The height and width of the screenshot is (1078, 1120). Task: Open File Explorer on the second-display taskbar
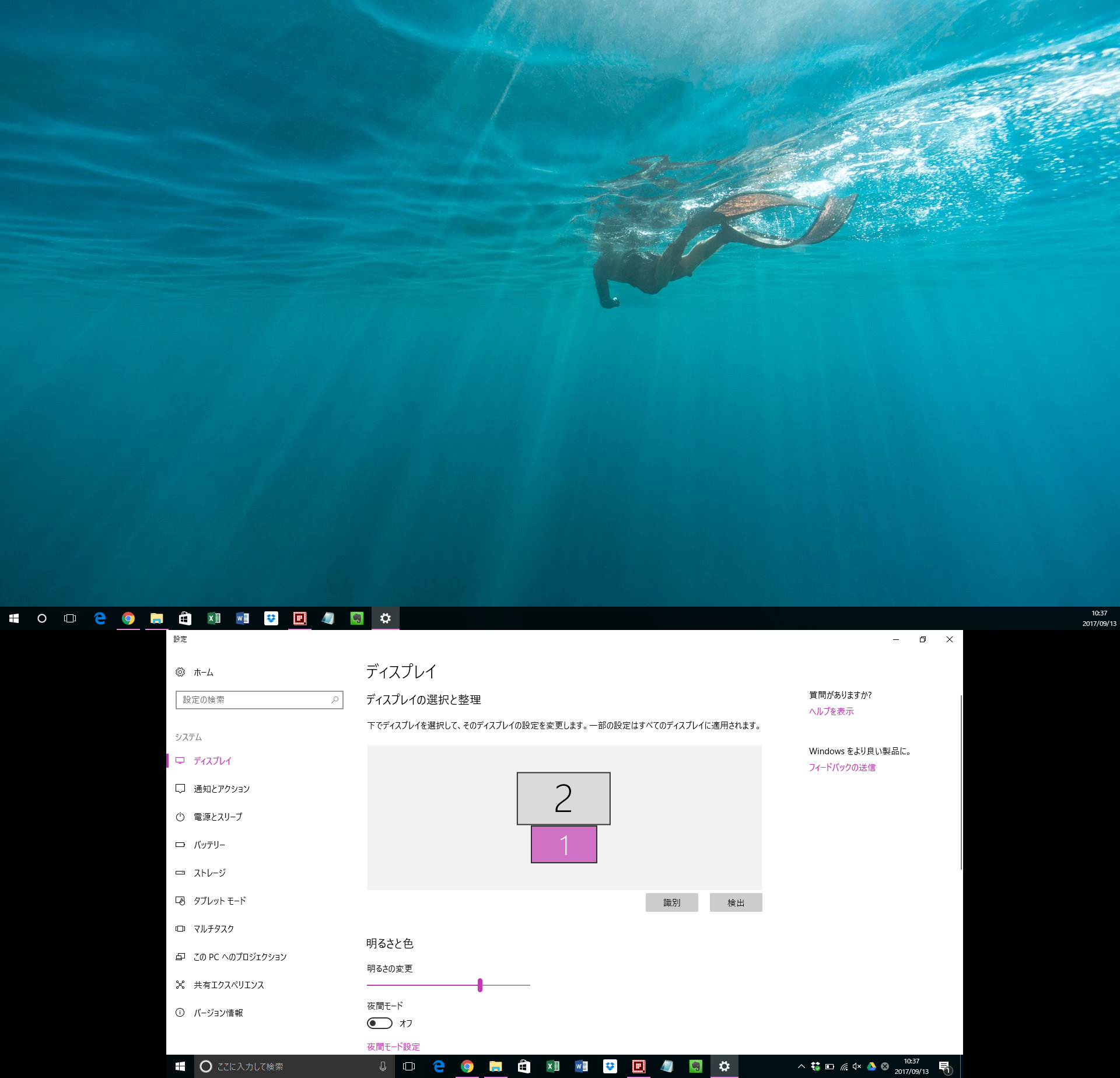156,618
